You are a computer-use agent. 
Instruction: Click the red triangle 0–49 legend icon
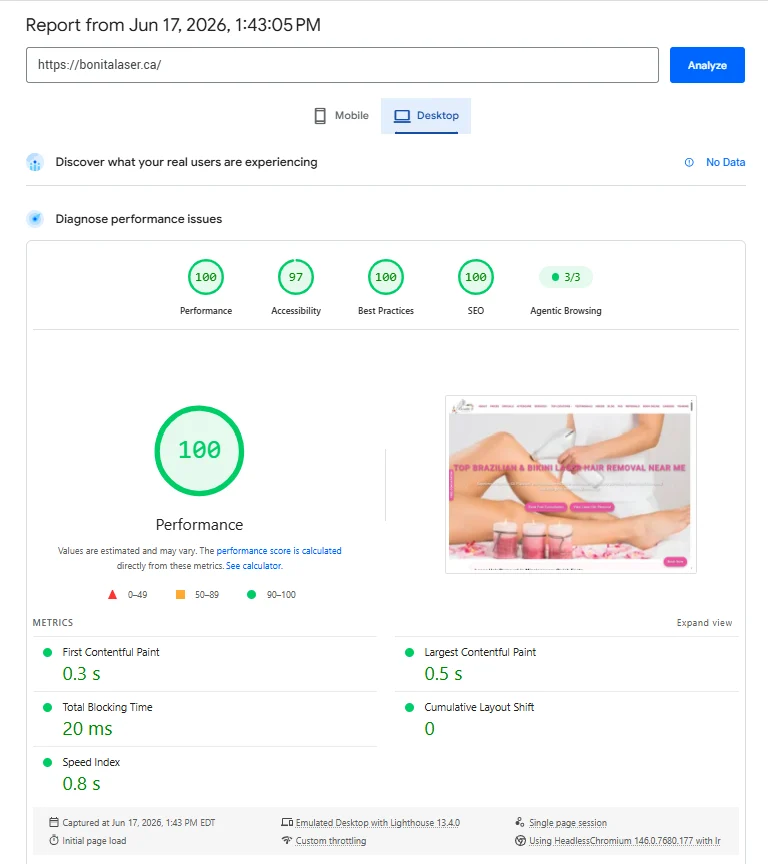(x=112, y=595)
